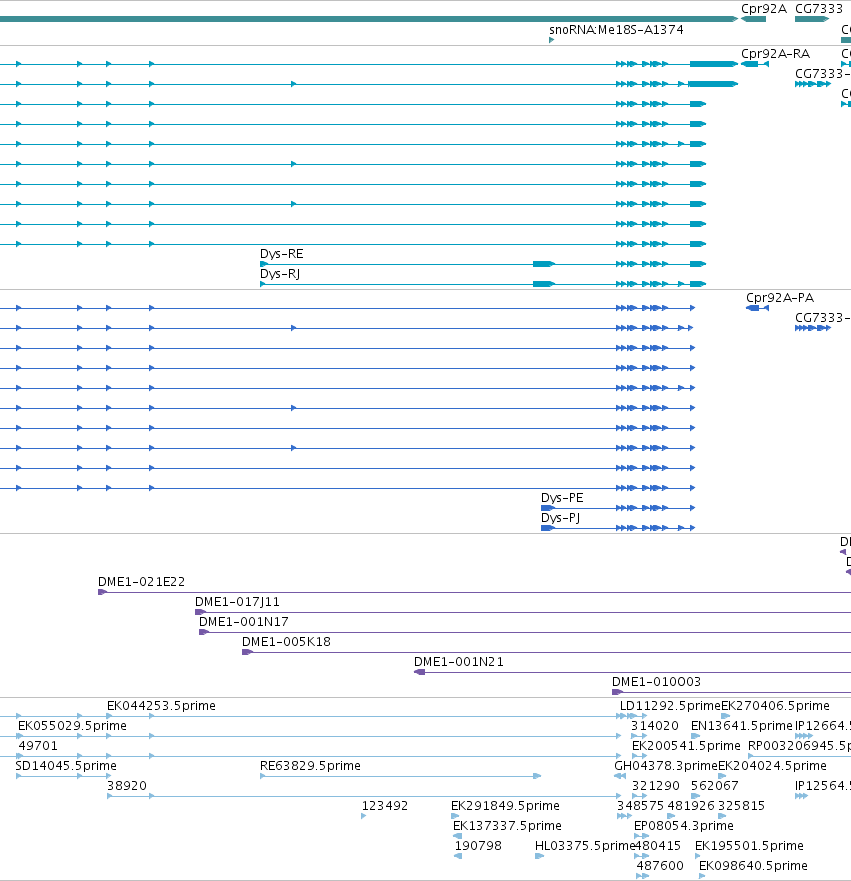The image size is (851, 881).
Task: Click the 123492 feature label
Action: pos(385,806)
